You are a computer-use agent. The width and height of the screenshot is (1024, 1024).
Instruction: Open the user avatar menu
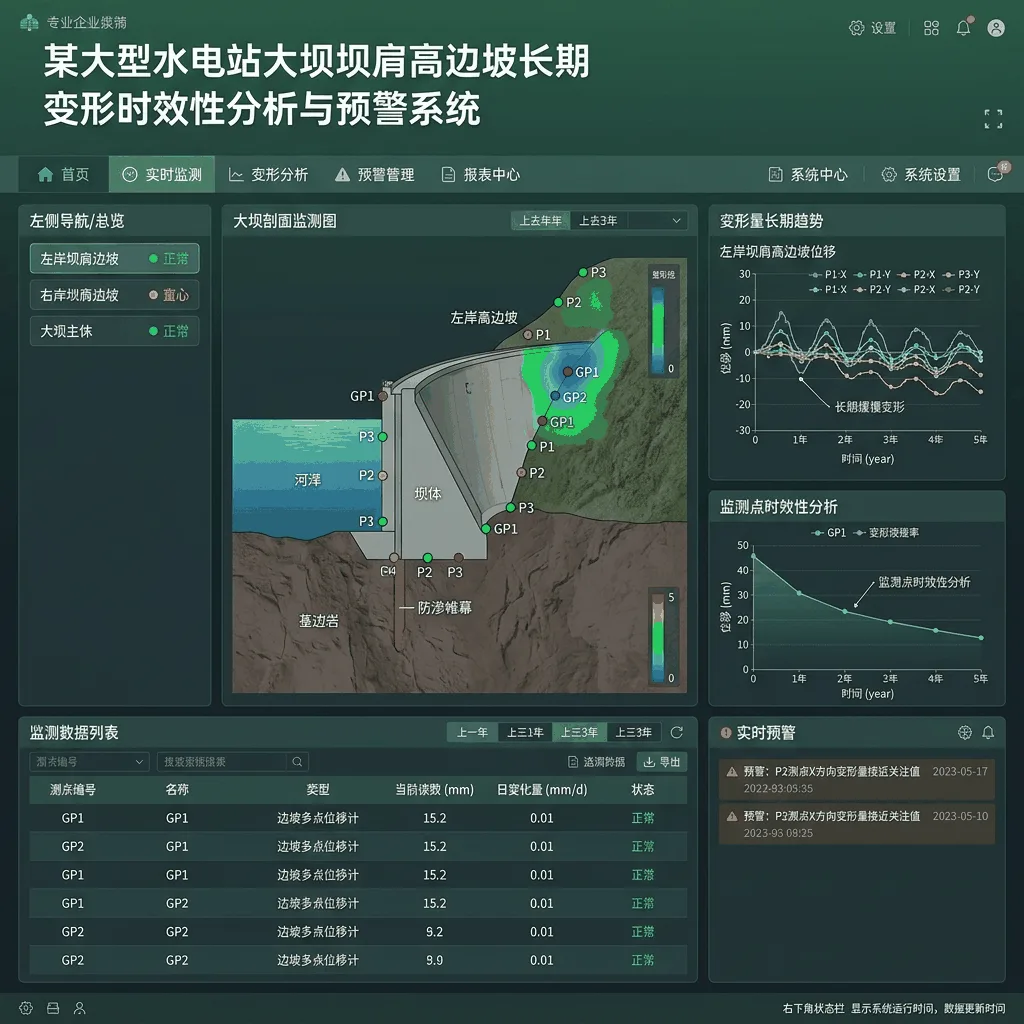996,28
